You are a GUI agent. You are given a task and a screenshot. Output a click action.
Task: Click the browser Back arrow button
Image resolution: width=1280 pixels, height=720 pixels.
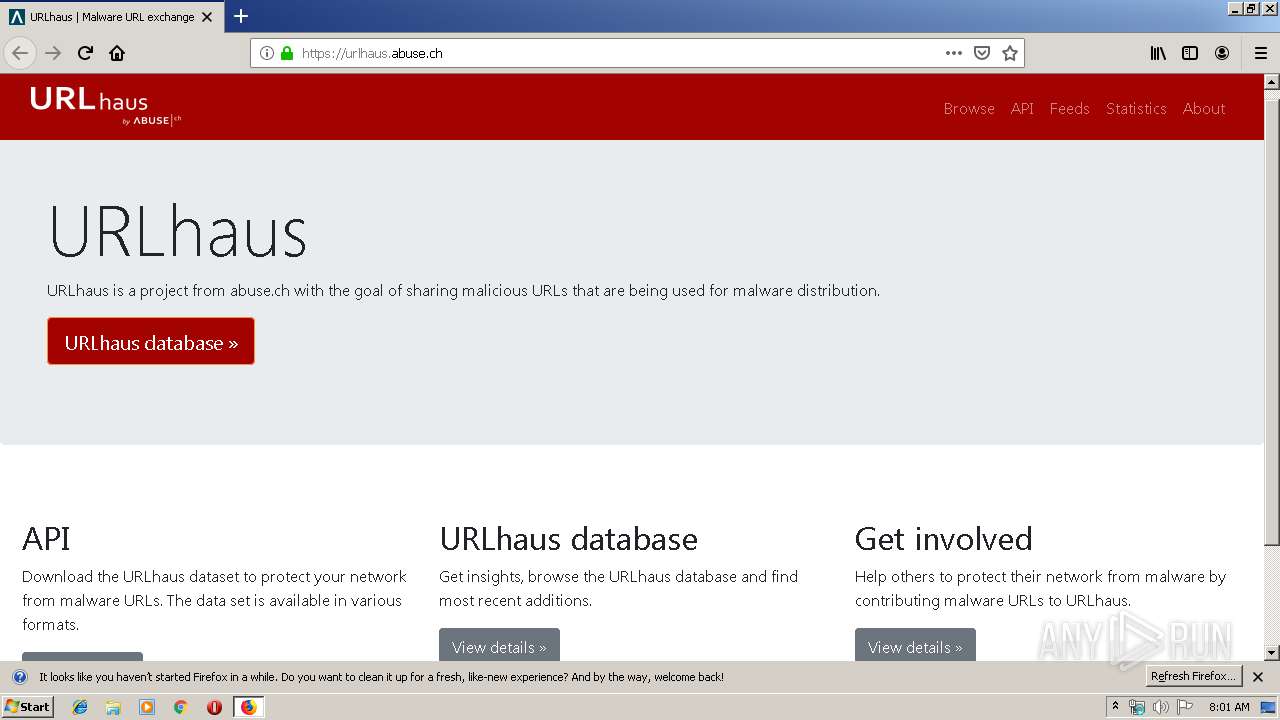tap(20, 53)
